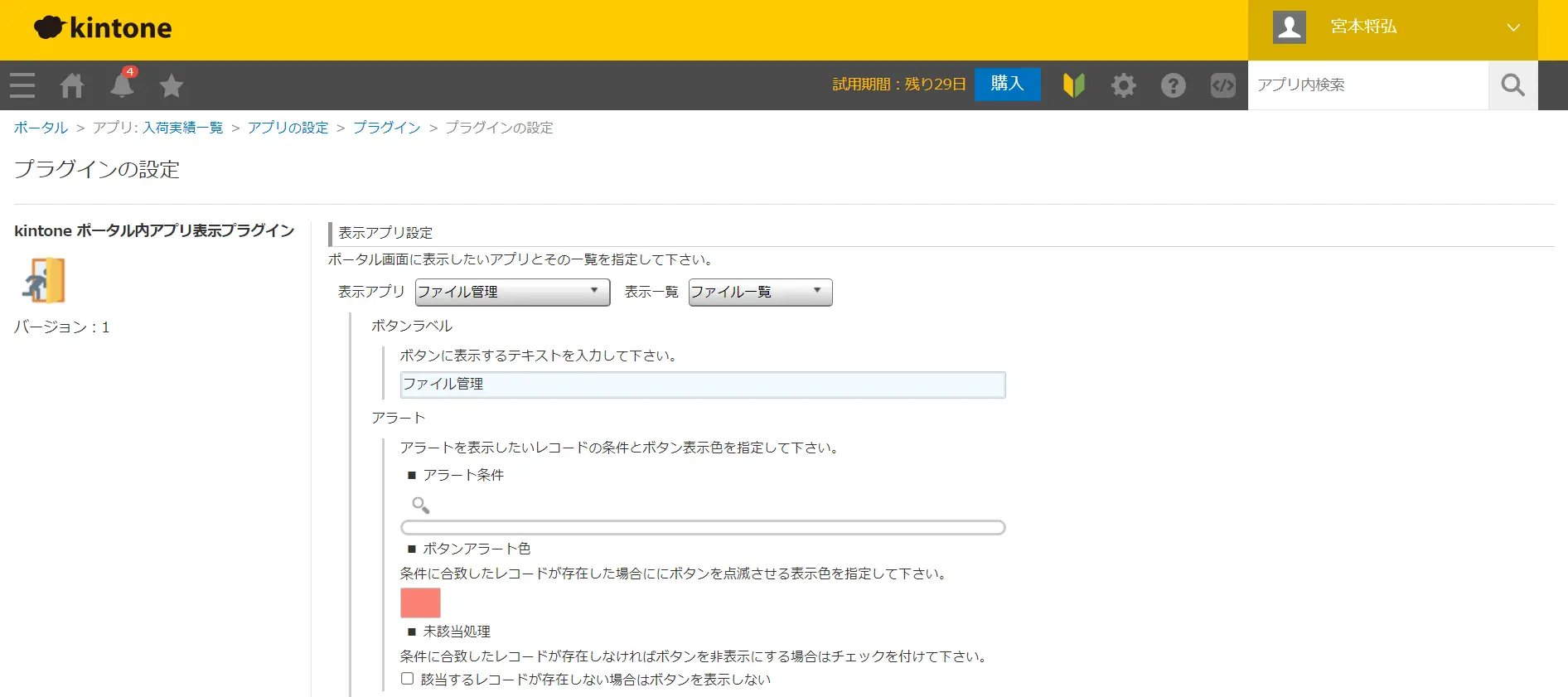Click the plugin door icon

45,280
